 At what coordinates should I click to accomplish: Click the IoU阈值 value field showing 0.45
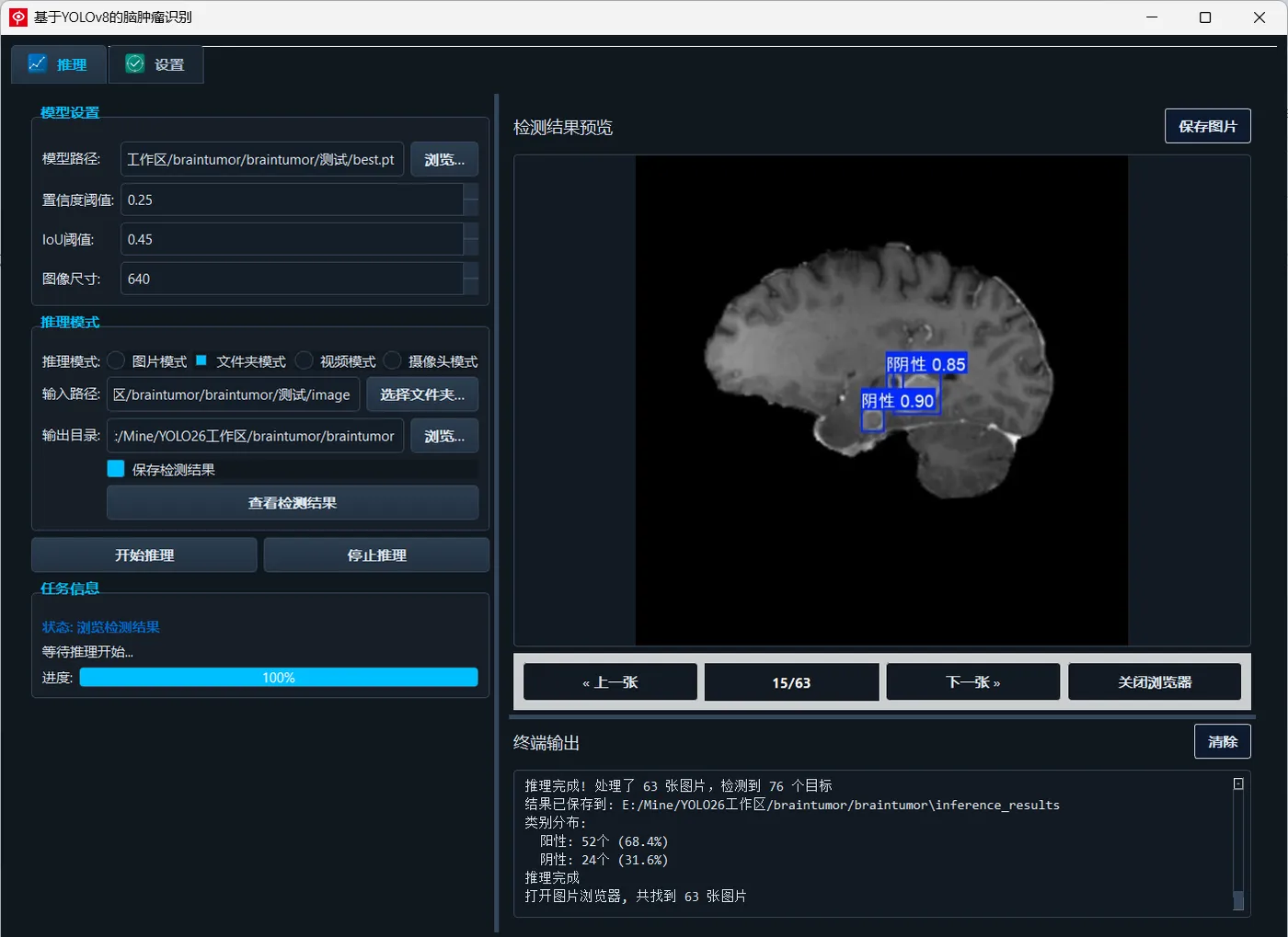[x=292, y=239]
